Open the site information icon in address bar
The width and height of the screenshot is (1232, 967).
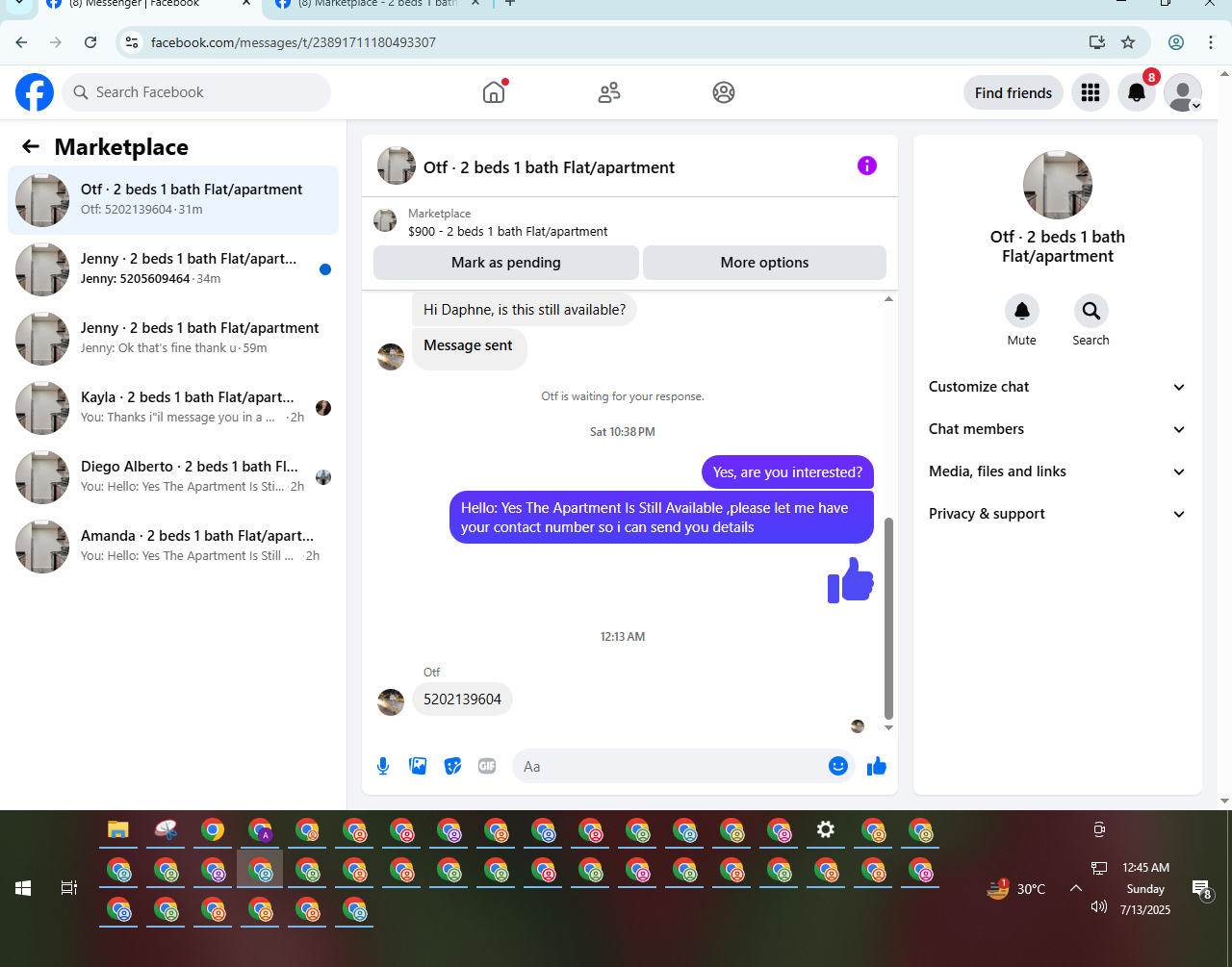(x=133, y=42)
